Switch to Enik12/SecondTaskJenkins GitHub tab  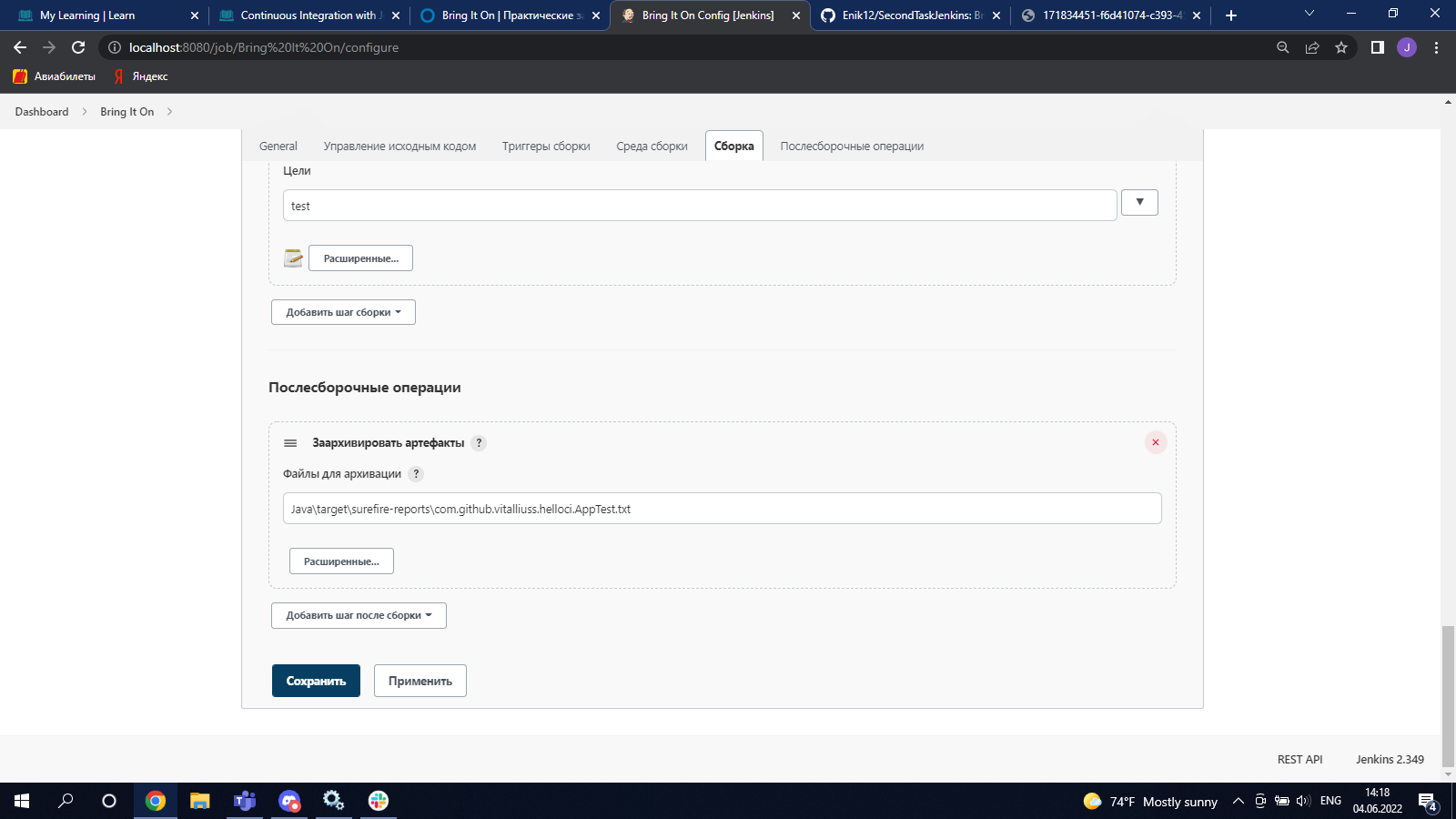910,15
